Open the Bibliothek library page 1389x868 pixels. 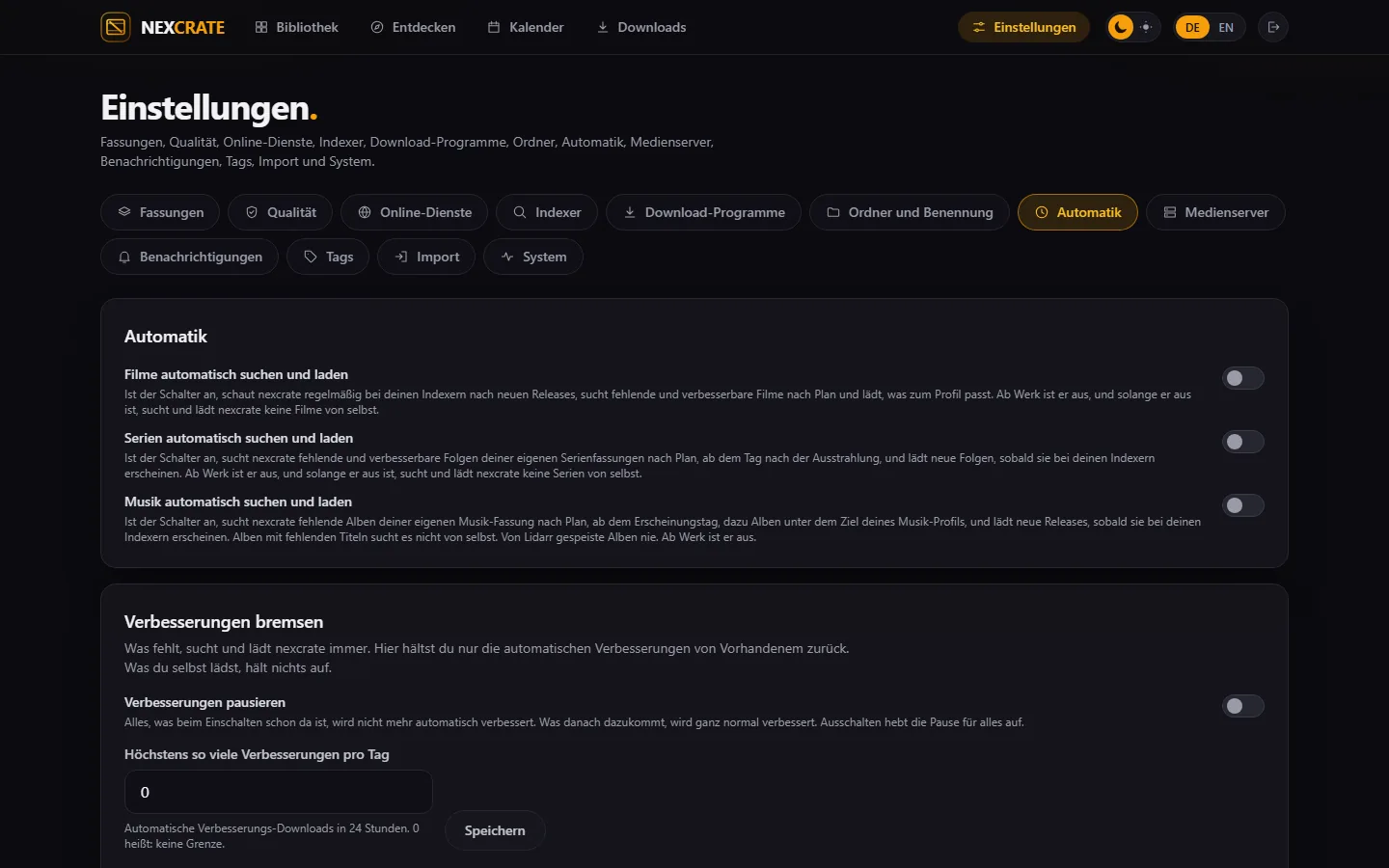click(296, 27)
